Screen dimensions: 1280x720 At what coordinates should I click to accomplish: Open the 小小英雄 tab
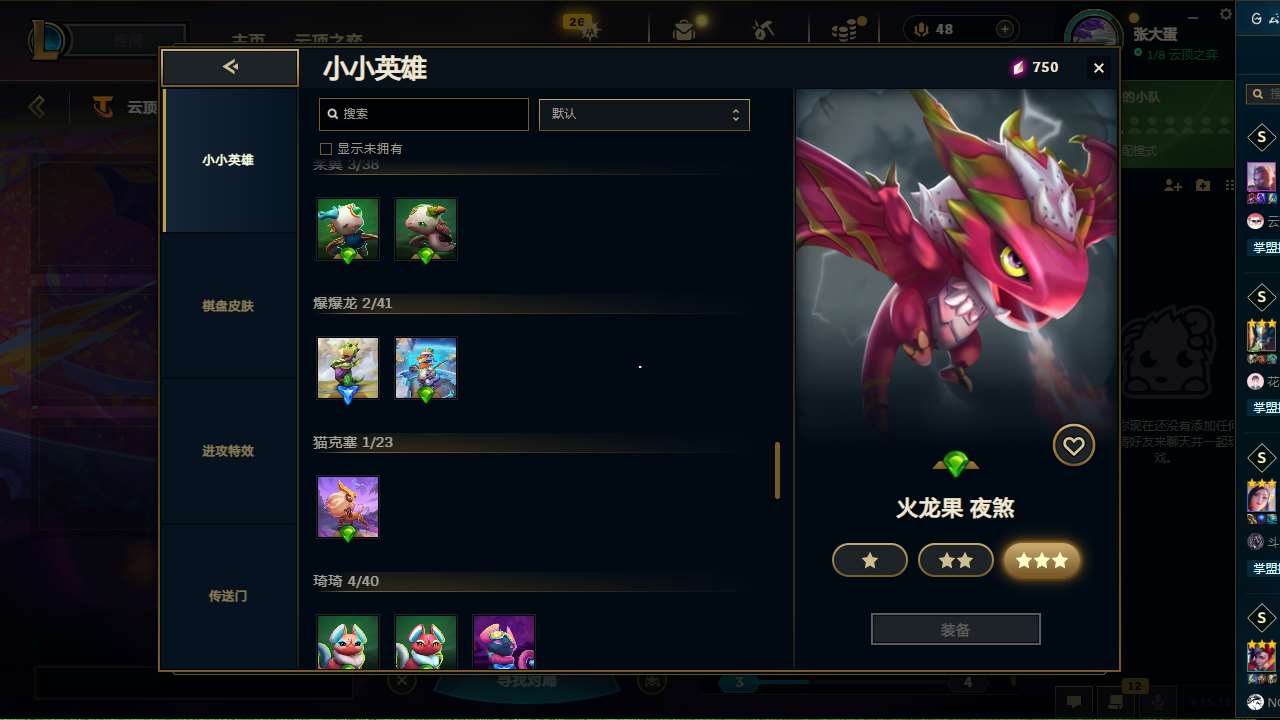(x=230, y=160)
